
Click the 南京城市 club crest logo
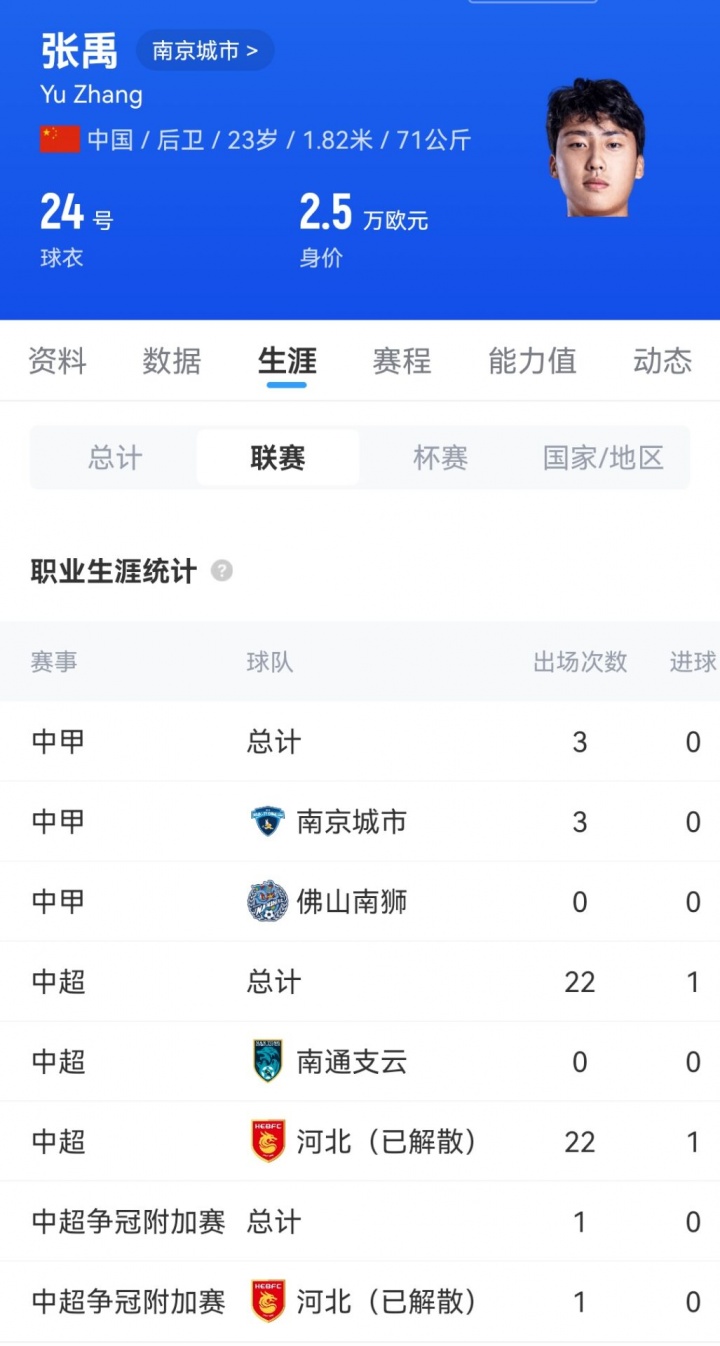[x=267, y=821]
